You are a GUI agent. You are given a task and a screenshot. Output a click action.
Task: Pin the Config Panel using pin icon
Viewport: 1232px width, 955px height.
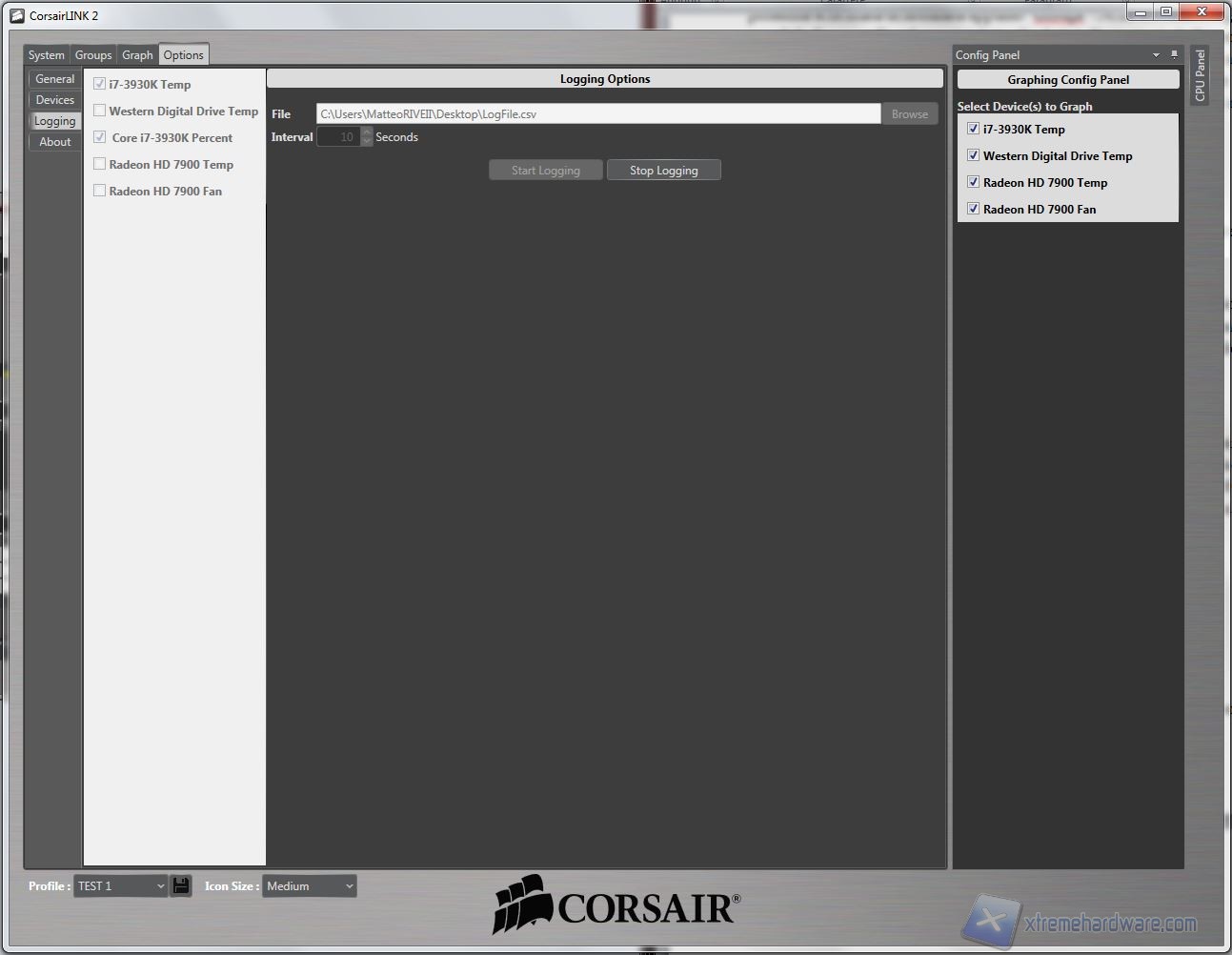pos(1174,54)
